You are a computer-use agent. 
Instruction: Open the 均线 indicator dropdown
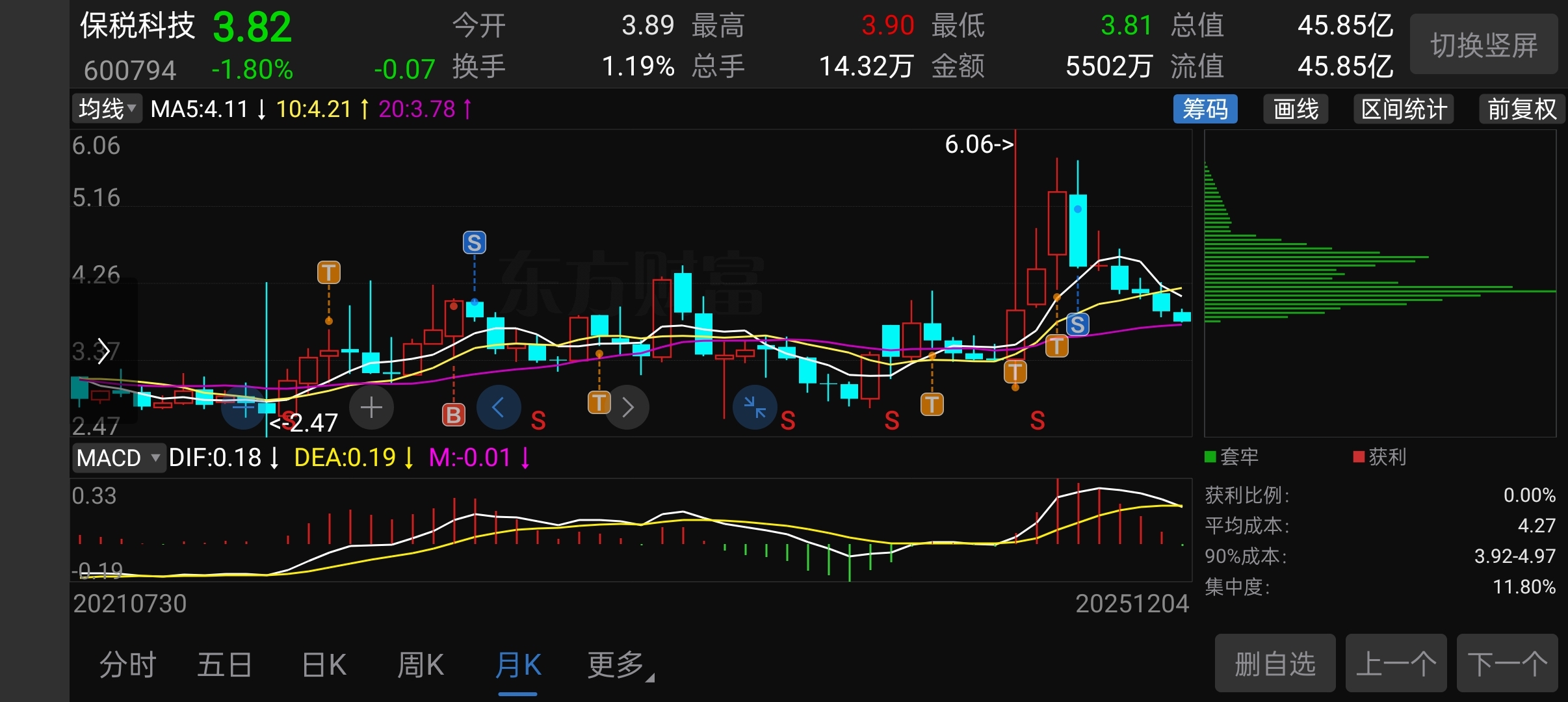click(x=107, y=109)
